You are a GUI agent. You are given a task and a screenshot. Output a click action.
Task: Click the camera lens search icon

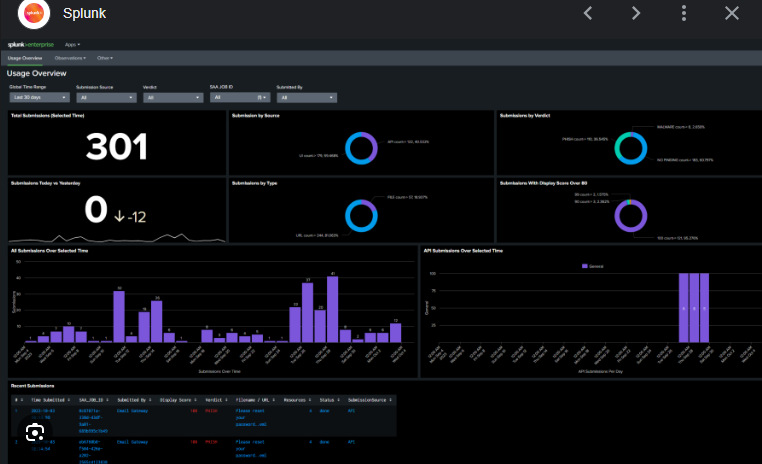pyautogui.click(x=35, y=432)
